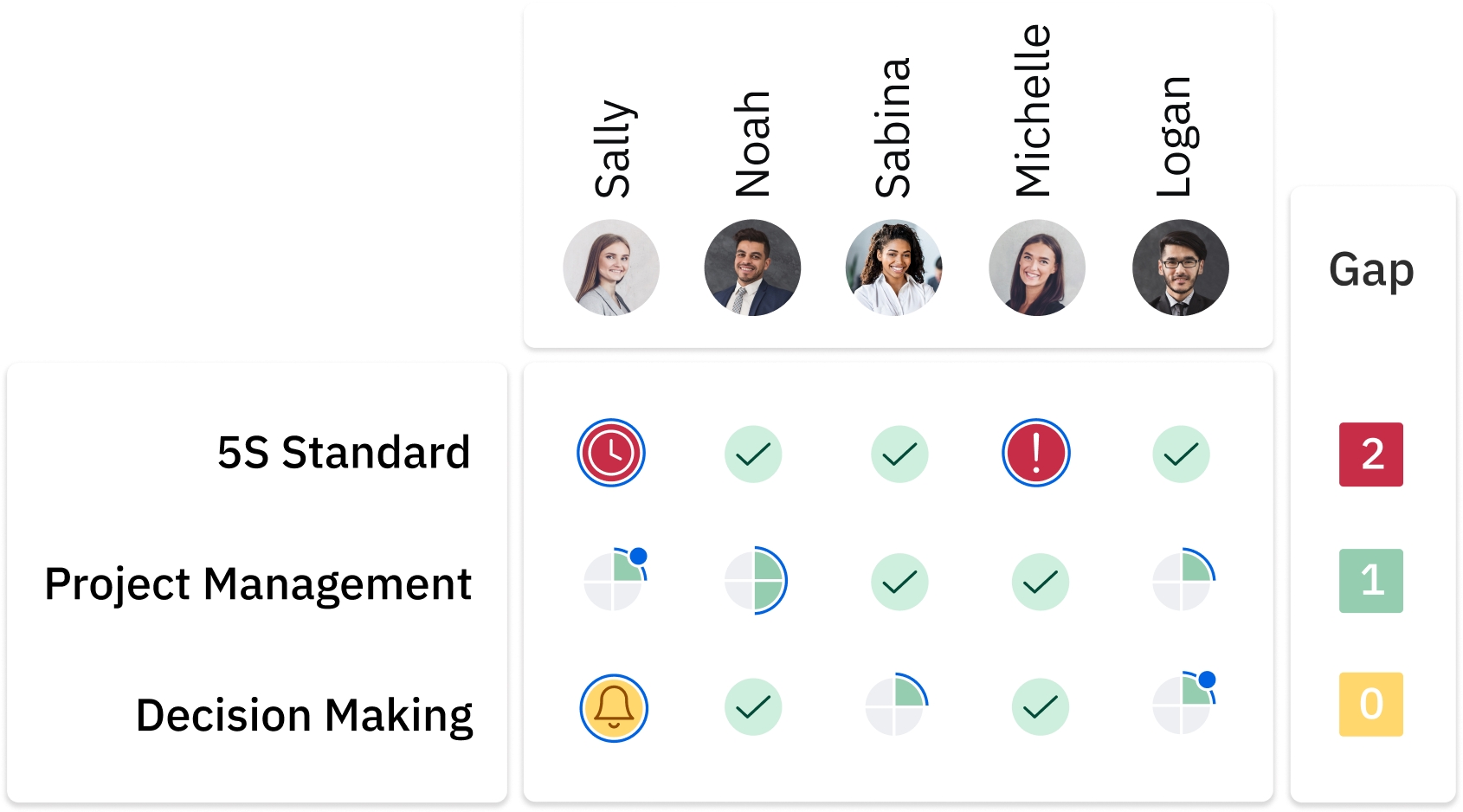Select the Decision Making skill label

(305, 715)
